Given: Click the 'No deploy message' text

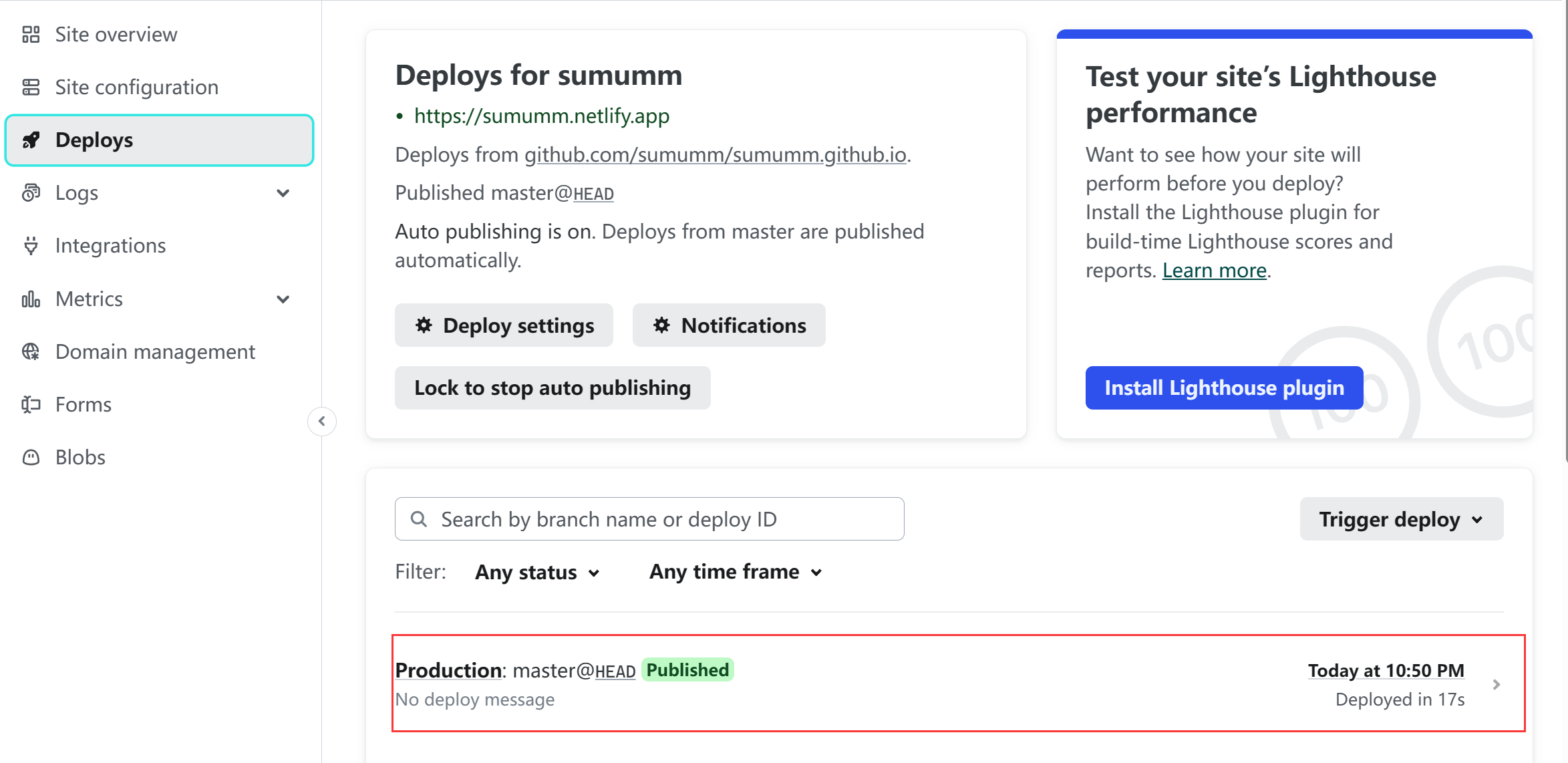Looking at the screenshot, I should pyautogui.click(x=475, y=699).
